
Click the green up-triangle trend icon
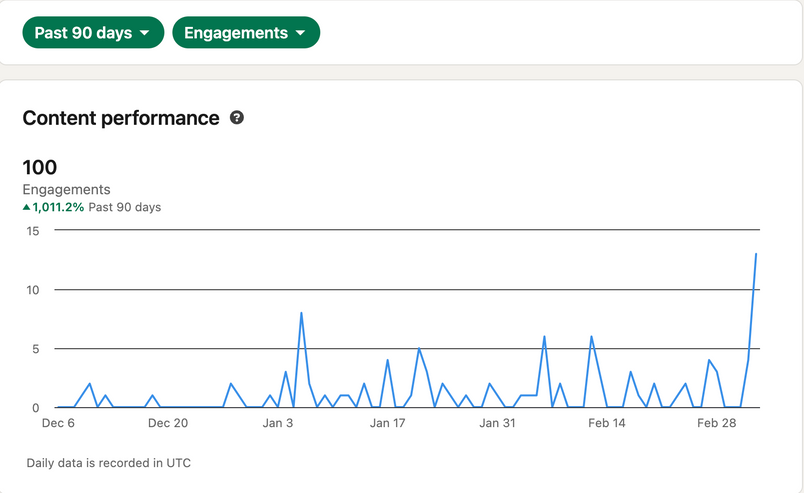(x=27, y=208)
